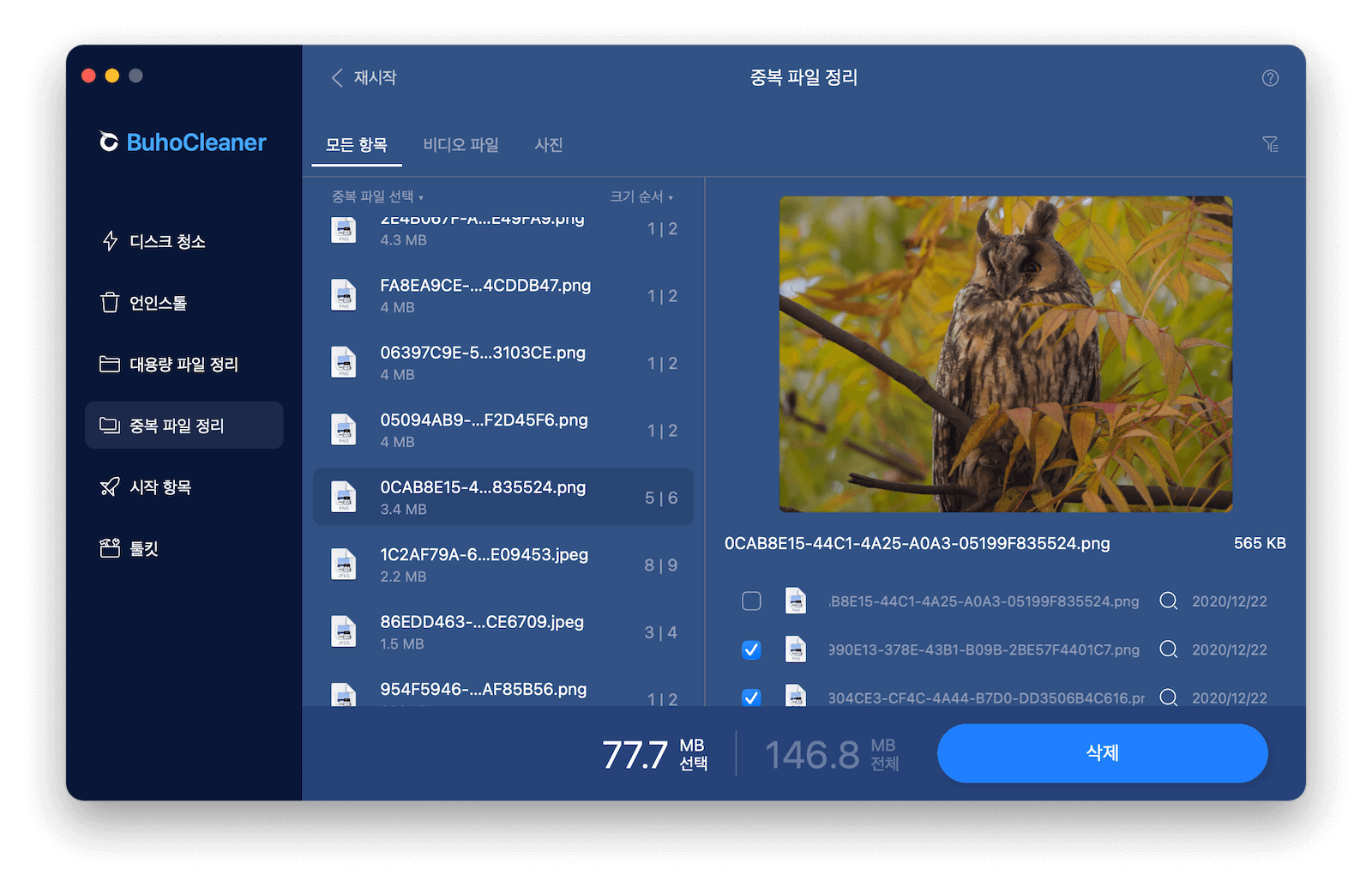Click the BuhoCleaner logo icon
The height and width of the screenshot is (888, 1372).
109,142
